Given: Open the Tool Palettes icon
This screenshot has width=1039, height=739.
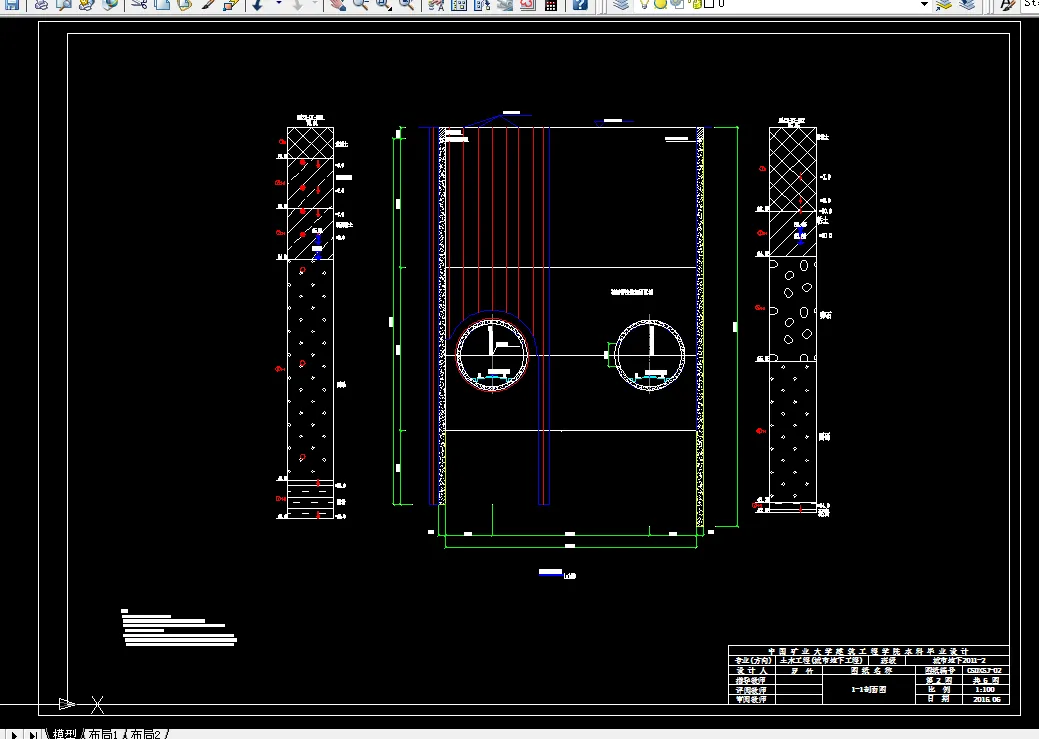Looking at the screenshot, I should [x=482, y=5].
